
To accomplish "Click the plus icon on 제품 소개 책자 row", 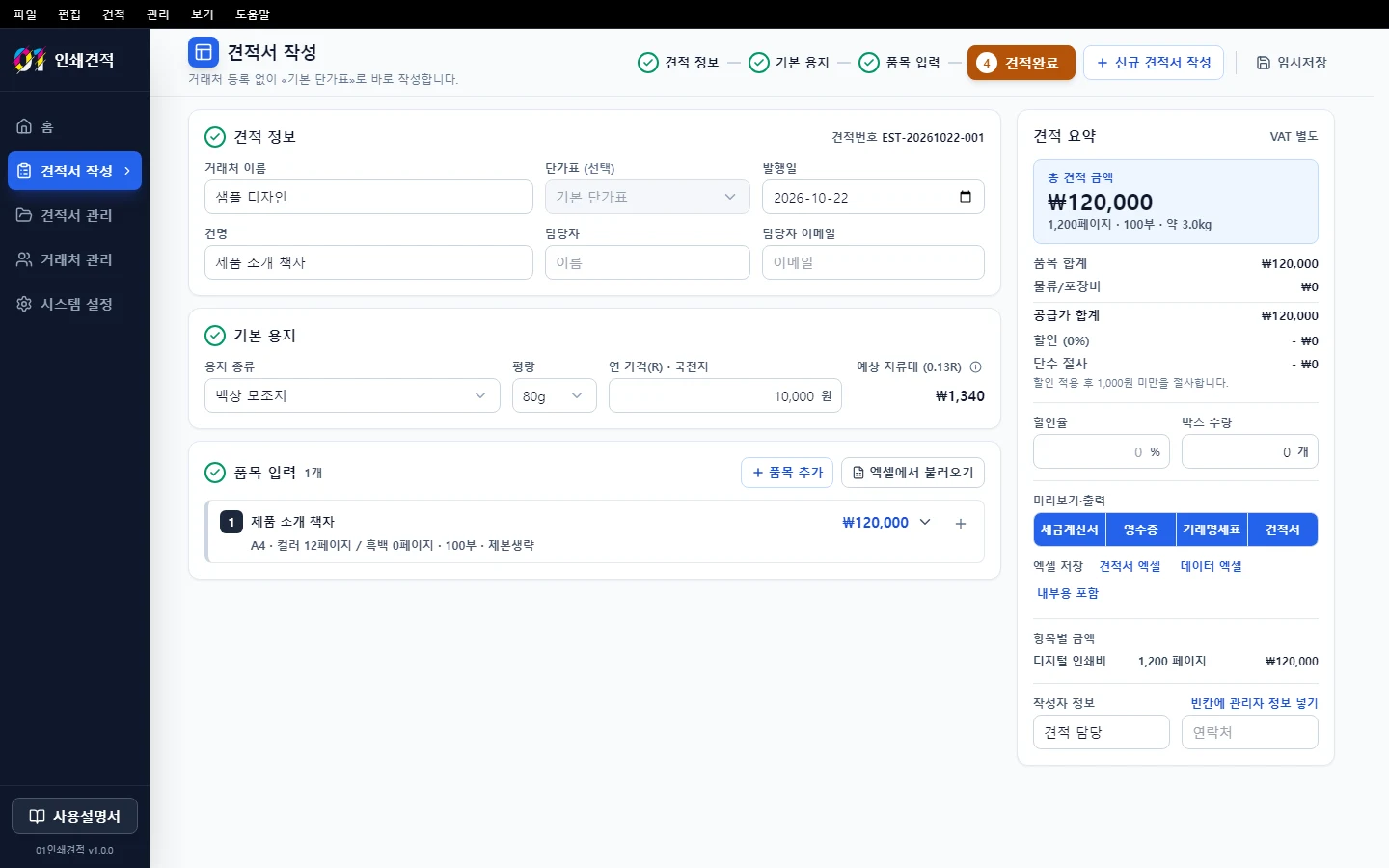I will point(961,523).
